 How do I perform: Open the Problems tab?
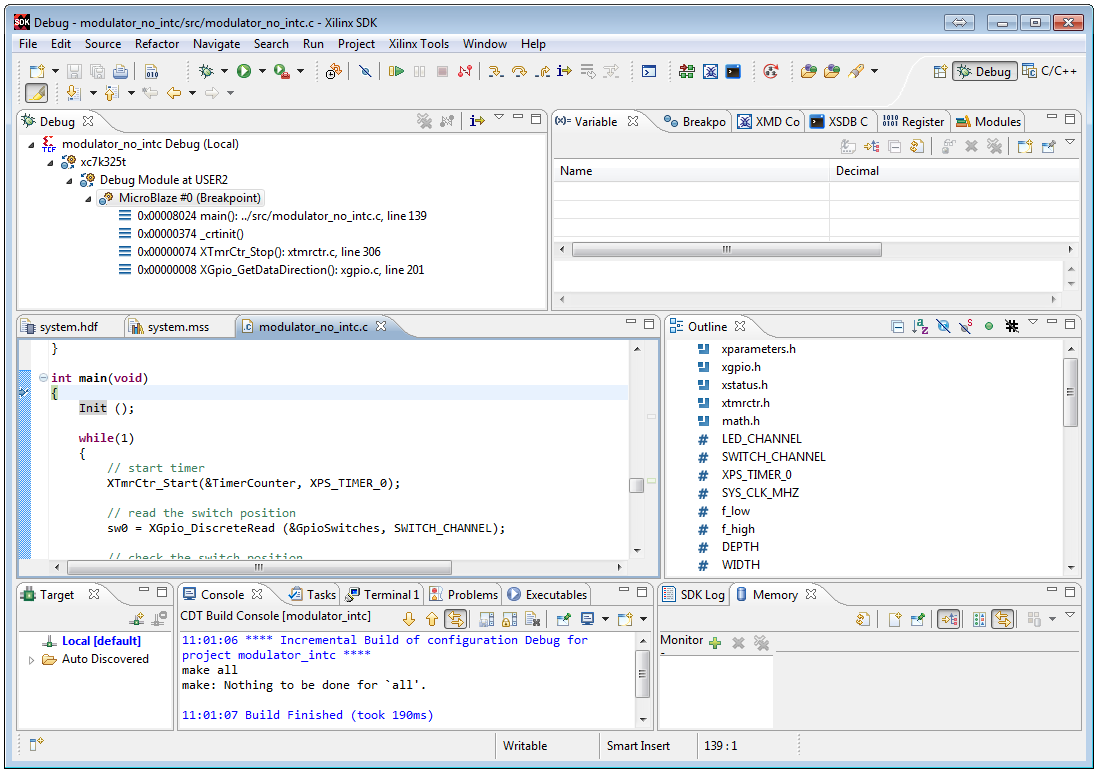[464, 594]
